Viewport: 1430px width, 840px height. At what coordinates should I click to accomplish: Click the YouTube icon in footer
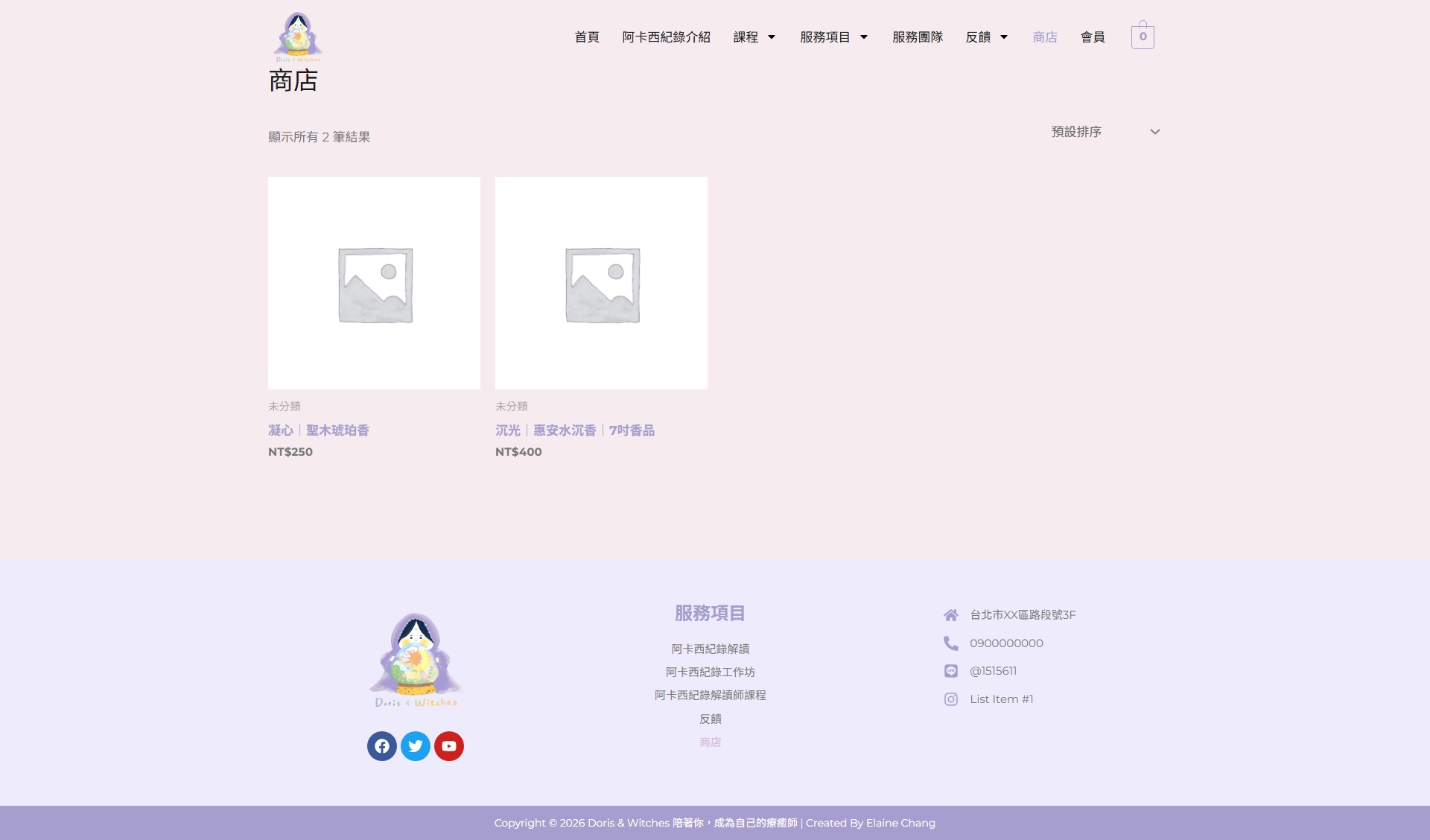click(449, 746)
